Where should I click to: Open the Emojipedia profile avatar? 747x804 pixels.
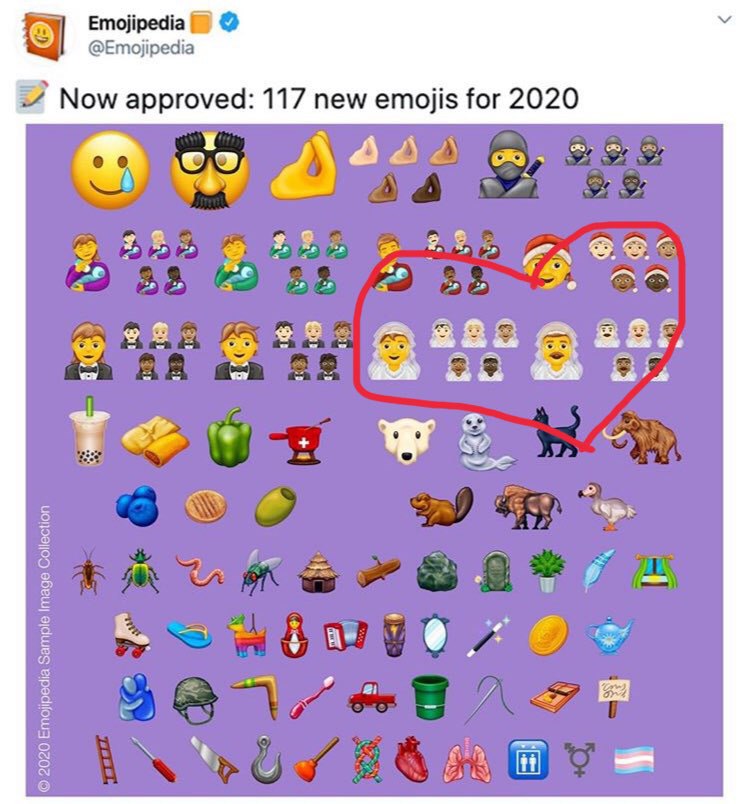pos(44,36)
